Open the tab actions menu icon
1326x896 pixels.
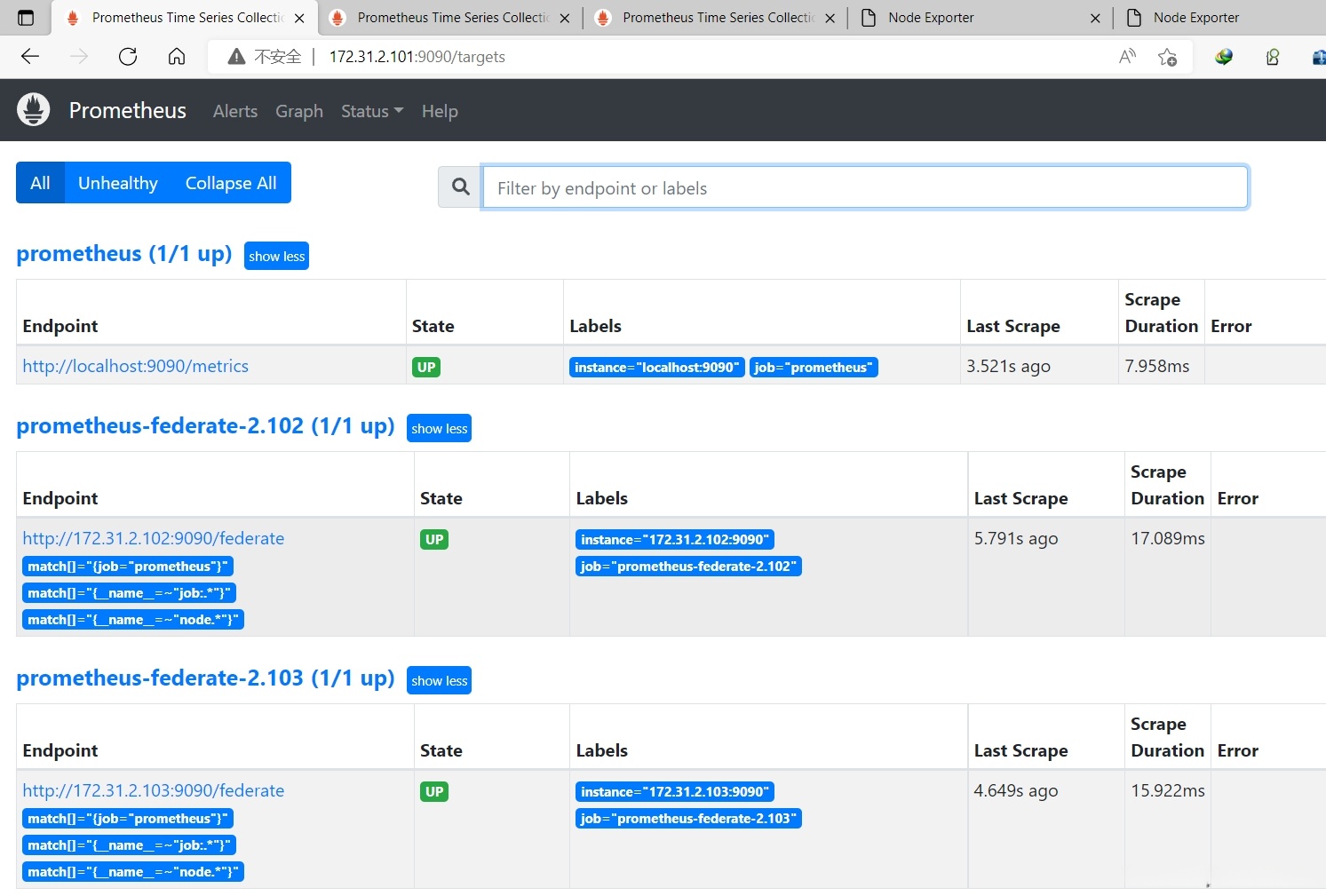tap(26, 18)
